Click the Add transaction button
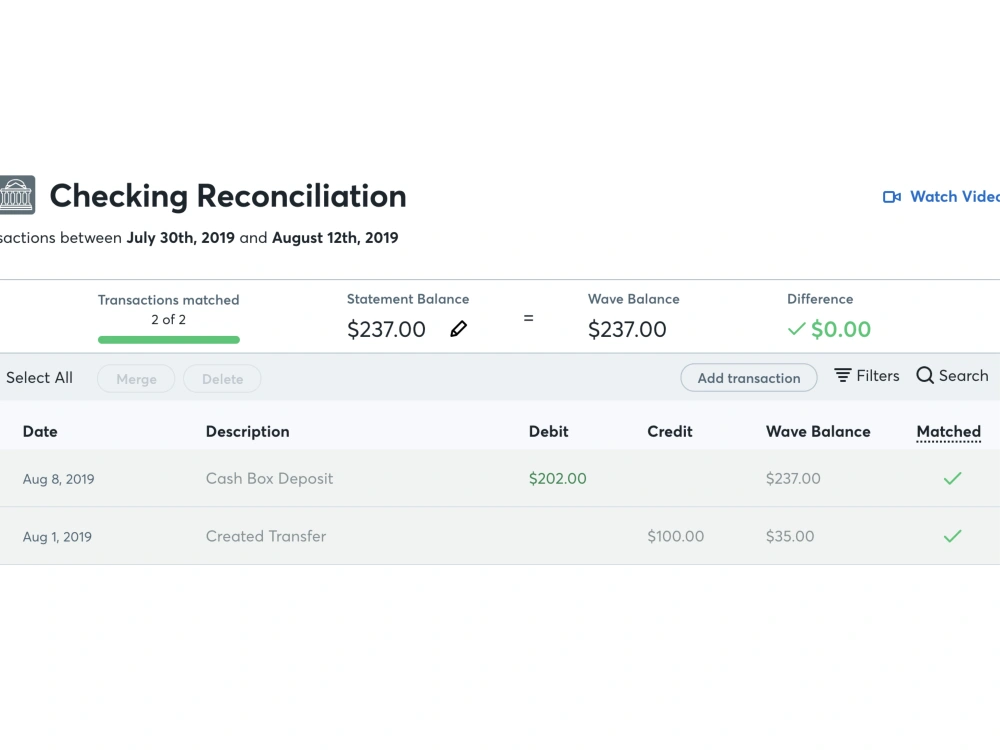This screenshot has width=1000, height=750. tap(748, 378)
